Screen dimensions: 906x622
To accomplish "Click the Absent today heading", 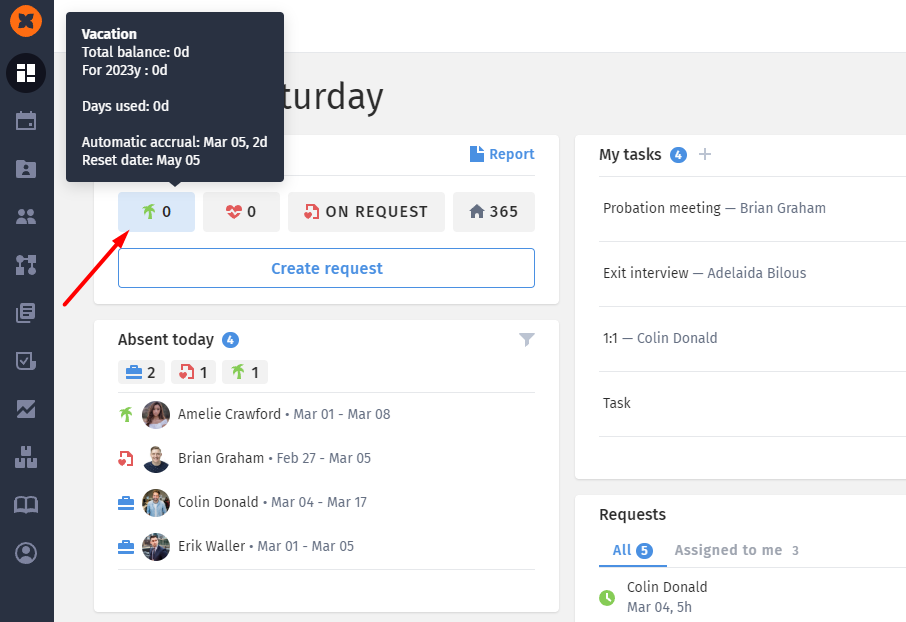I will click(166, 339).
